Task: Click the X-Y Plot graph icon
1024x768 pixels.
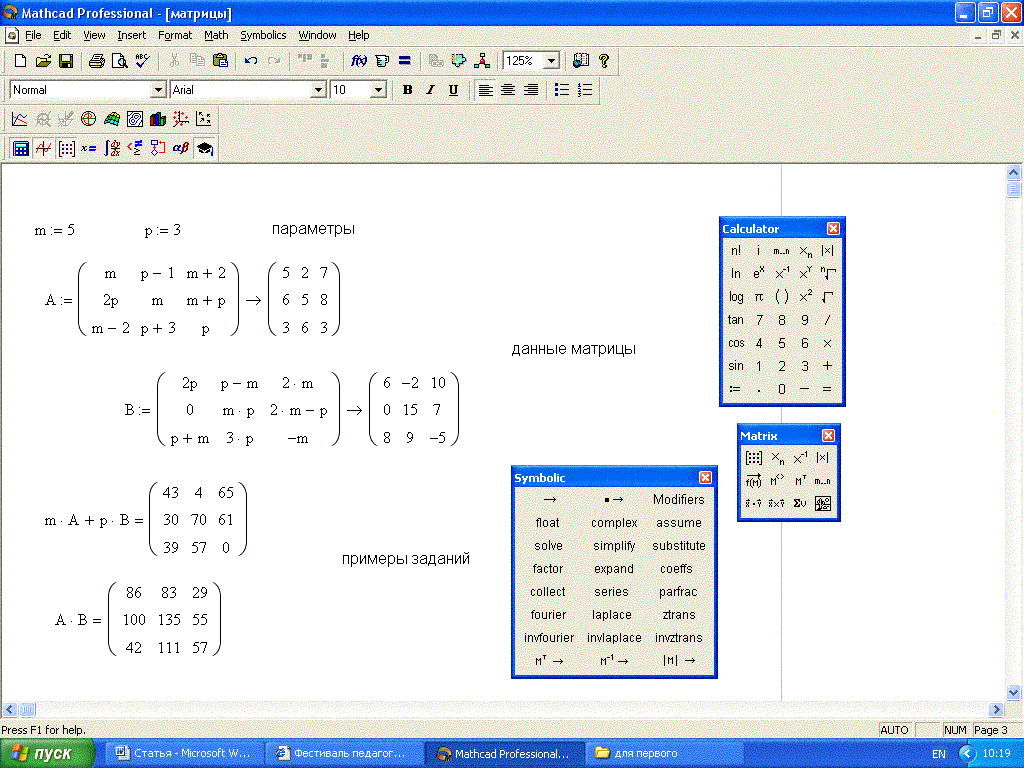Action: tap(20, 119)
